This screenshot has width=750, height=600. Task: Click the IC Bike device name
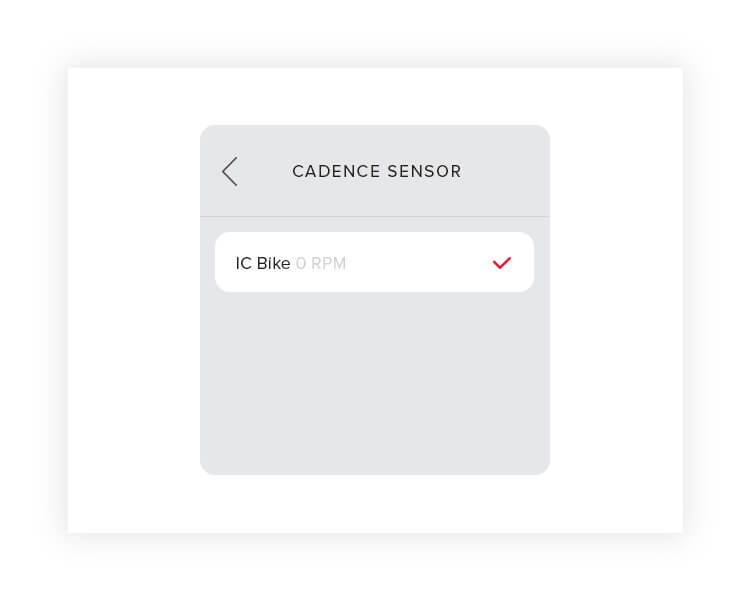(262, 264)
